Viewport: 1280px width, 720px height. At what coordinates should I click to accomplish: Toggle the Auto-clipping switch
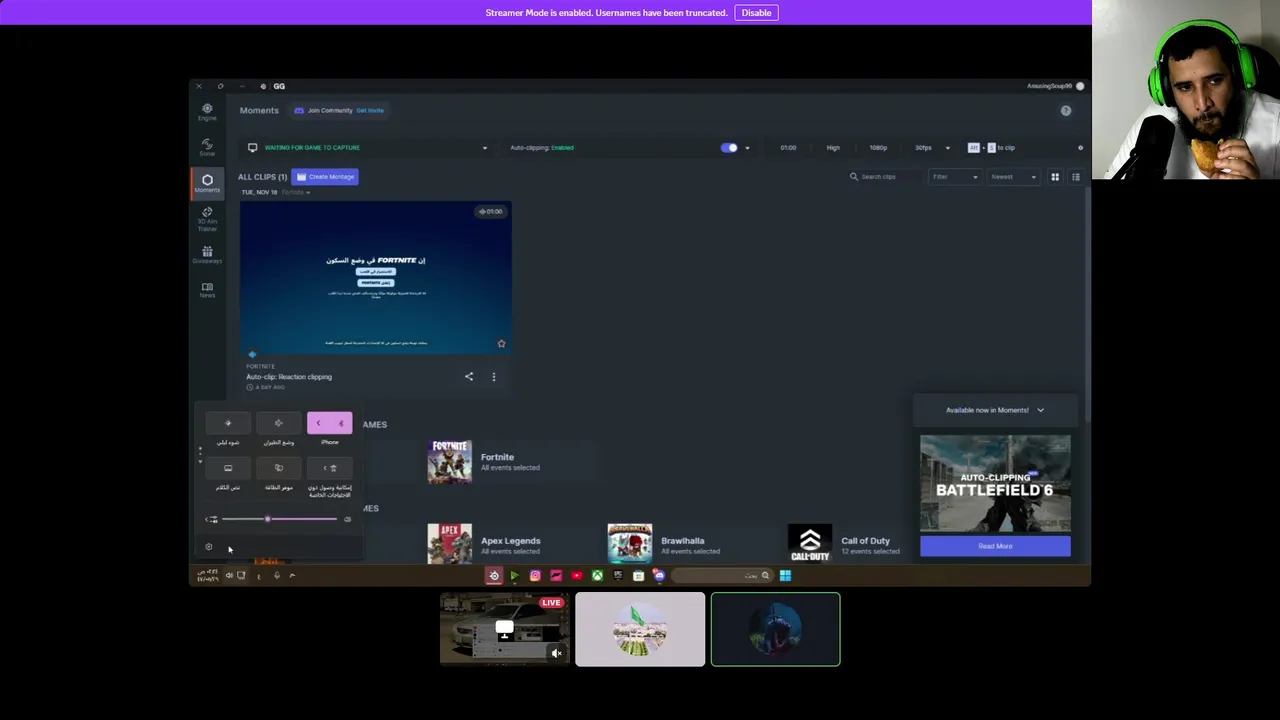(x=729, y=148)
